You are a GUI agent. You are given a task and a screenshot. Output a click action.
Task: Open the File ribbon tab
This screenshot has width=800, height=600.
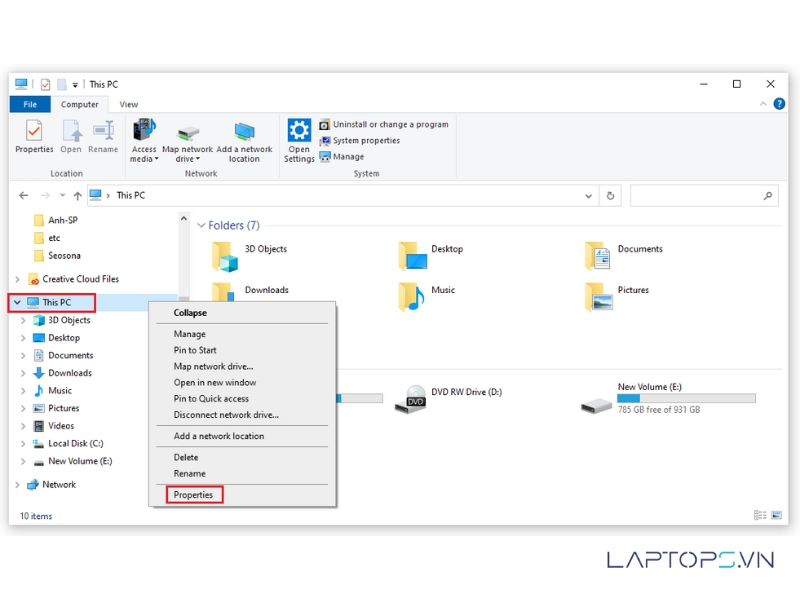pyautogui.click(x=30, y=104)
